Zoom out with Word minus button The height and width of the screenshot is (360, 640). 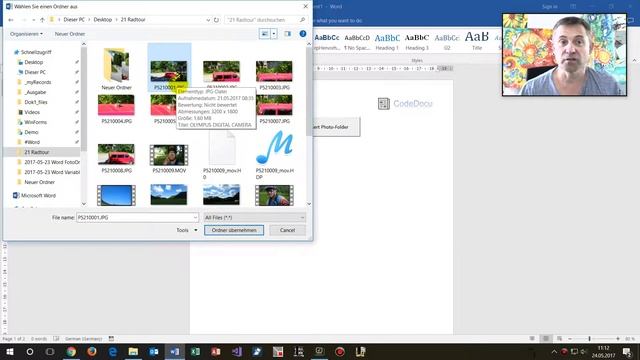click(x=570, y=339)
